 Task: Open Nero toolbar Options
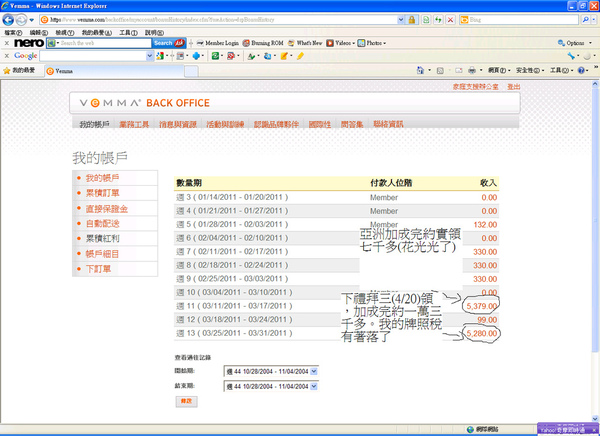(574, 43)
